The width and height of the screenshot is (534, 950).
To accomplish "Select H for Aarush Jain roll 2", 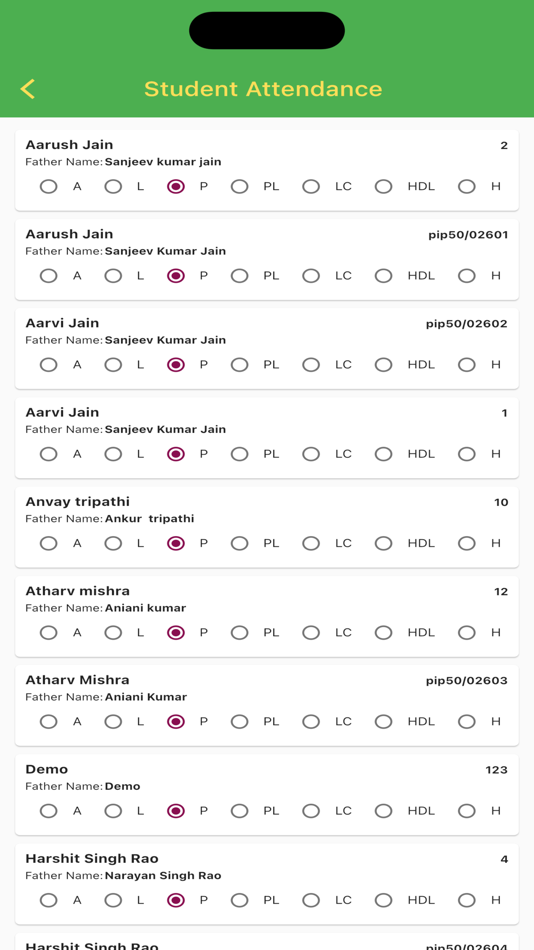I will (467, 187).
